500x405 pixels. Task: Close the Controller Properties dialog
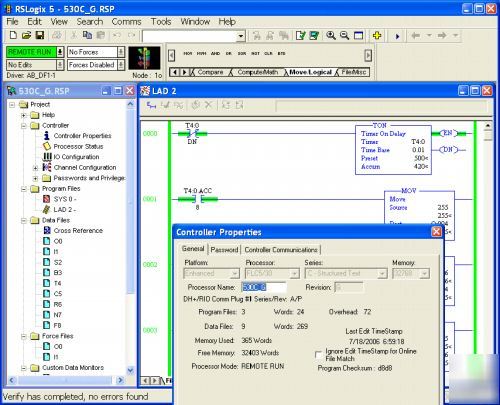pos(436,232)
